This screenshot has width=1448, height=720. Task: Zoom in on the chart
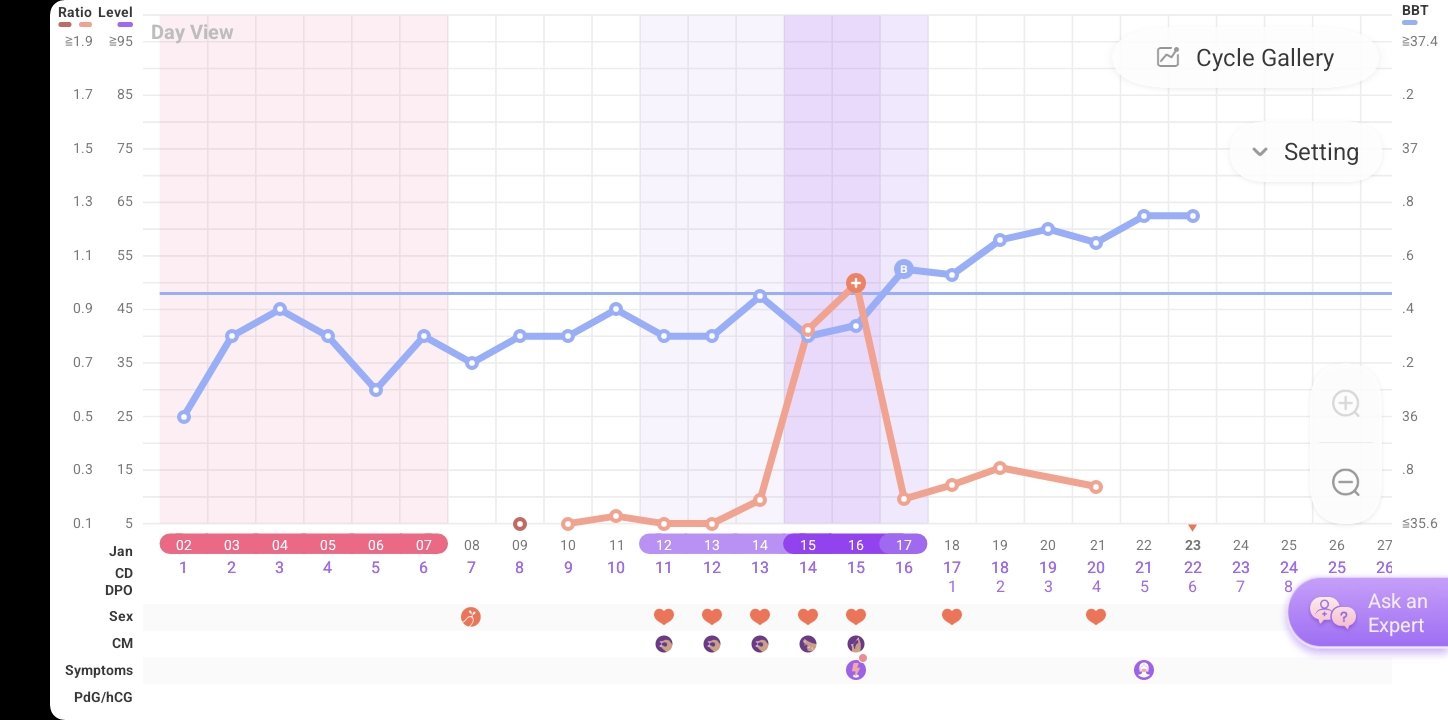pos(1345,404)
